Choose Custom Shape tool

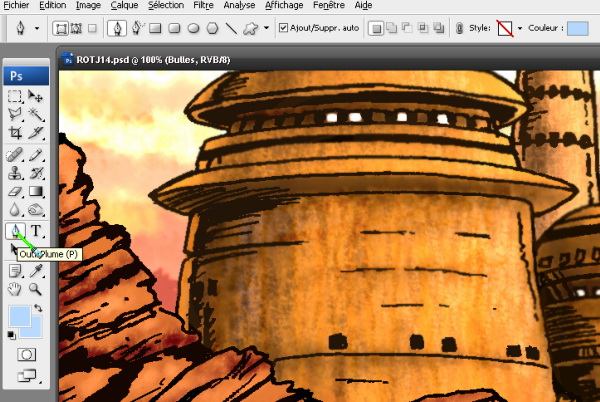point(251,28)
